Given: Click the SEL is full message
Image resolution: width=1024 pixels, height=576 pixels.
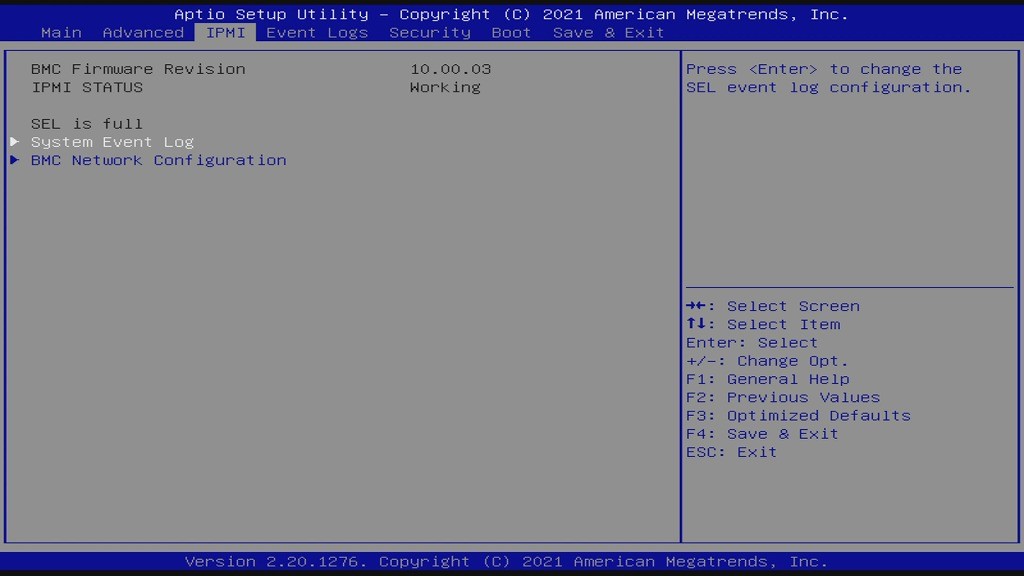Looking at the screenshot, I should point(87,123).
